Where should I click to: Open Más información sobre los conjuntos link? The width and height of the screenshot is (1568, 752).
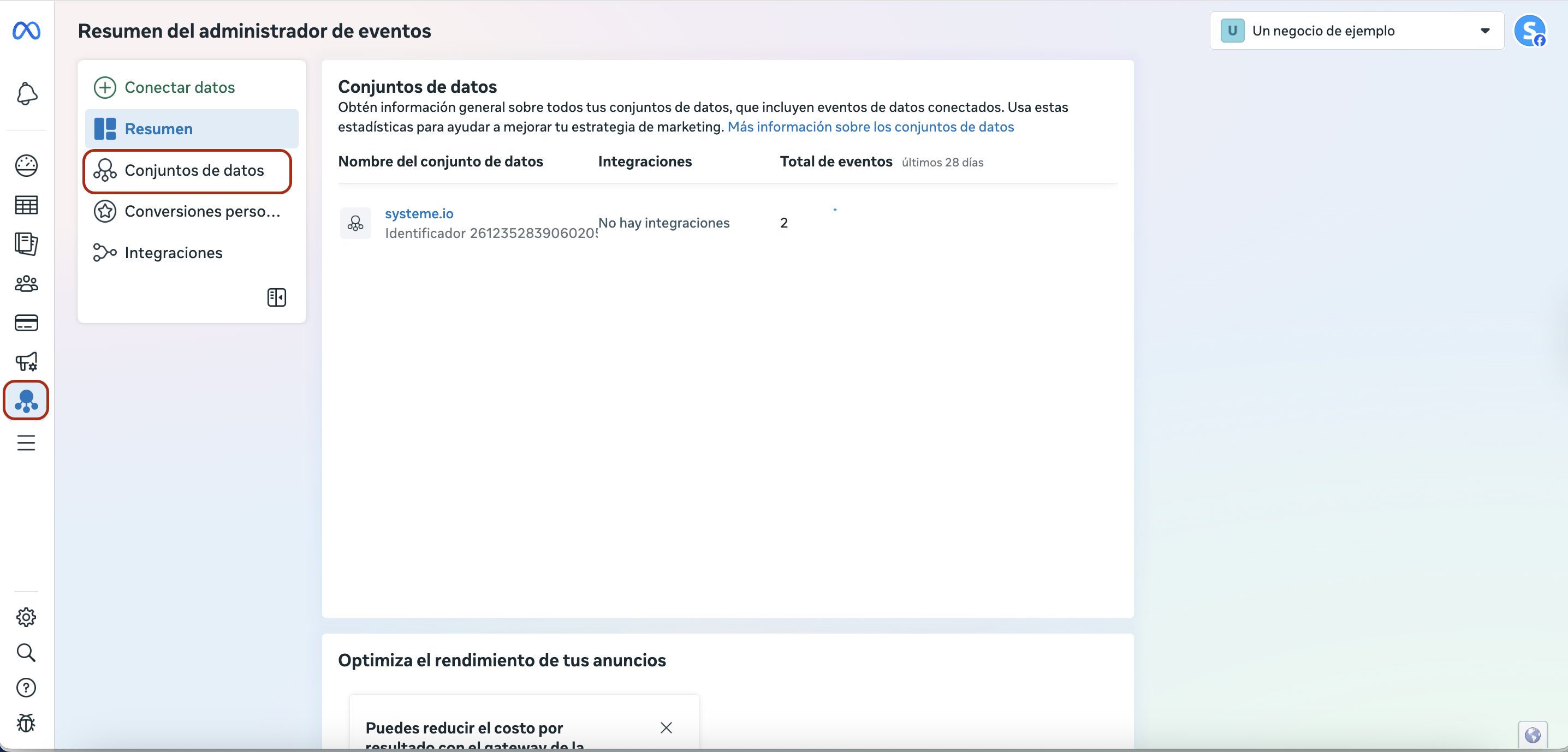click(x=870, y=127)
